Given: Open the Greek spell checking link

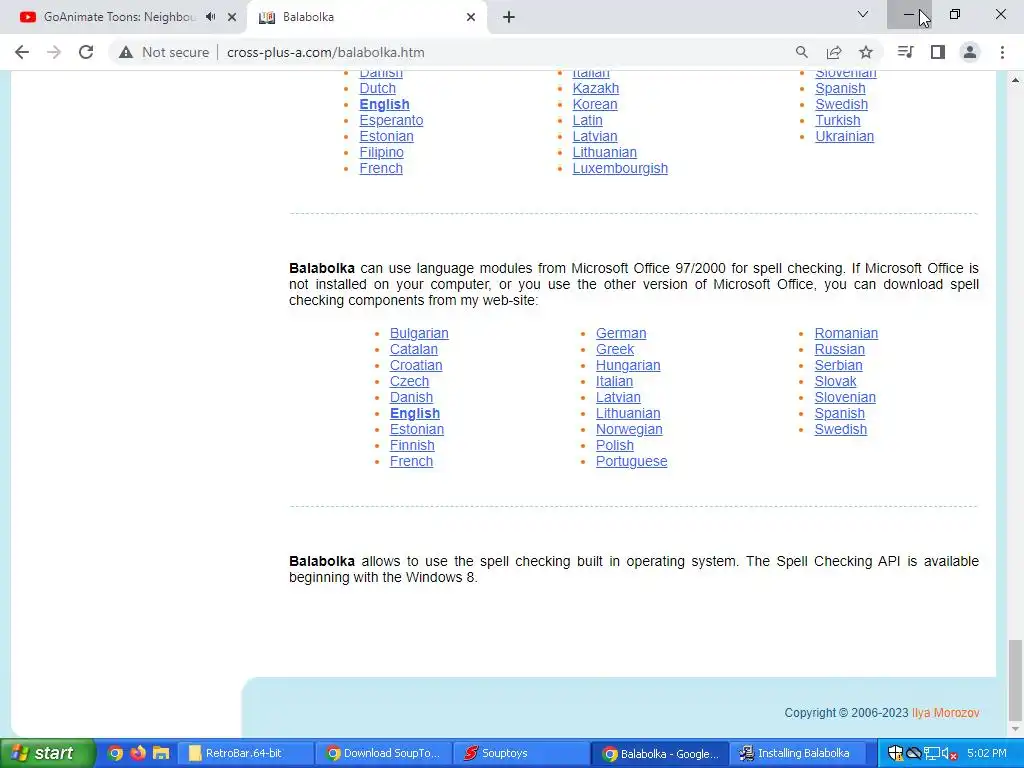Looking at the screenshot, I should (x=615, y=349).
